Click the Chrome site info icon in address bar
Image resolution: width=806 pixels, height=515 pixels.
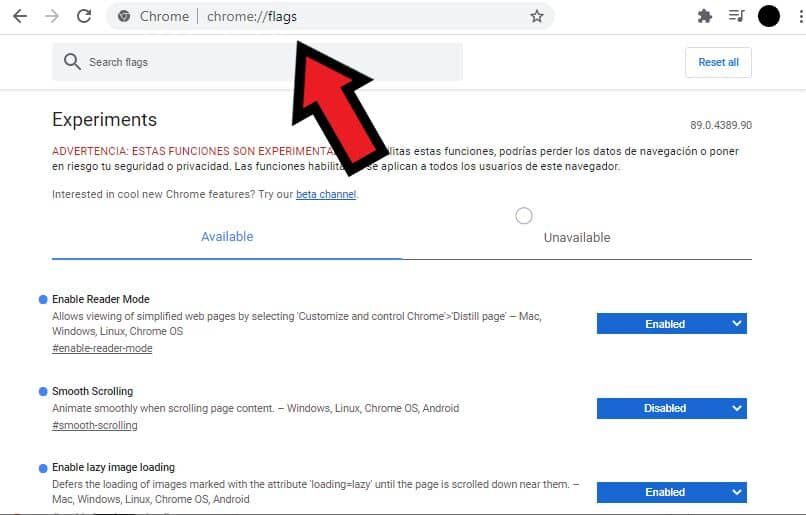(x=124, y=16)
